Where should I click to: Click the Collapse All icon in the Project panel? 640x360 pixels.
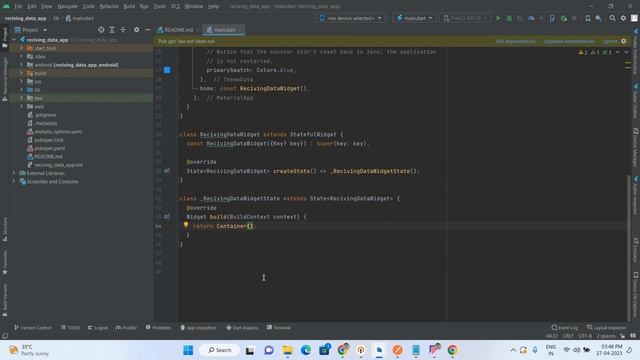tap(123, 30)
